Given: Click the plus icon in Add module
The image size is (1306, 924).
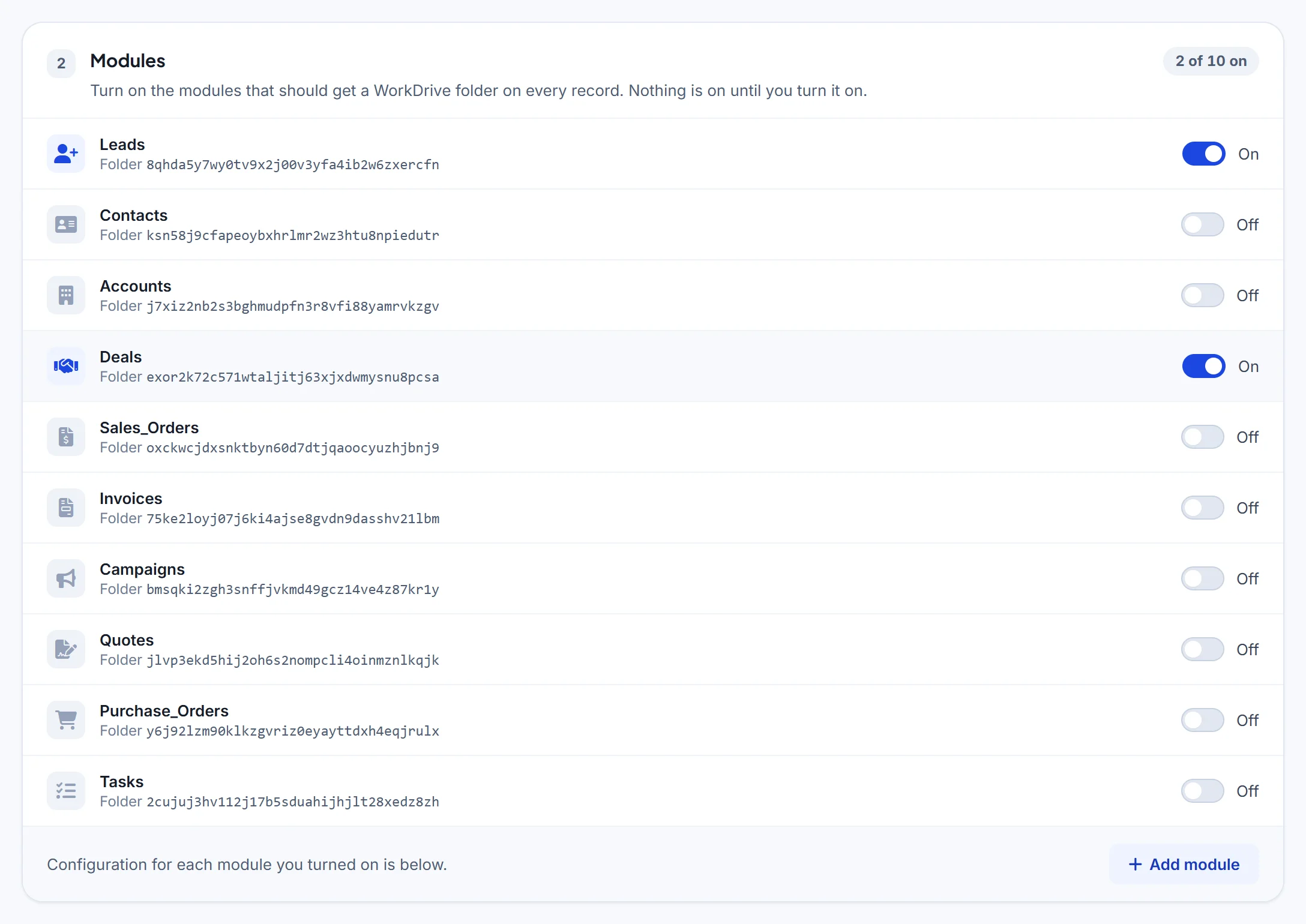Looking at the screenshot, I should (1135, 864).
